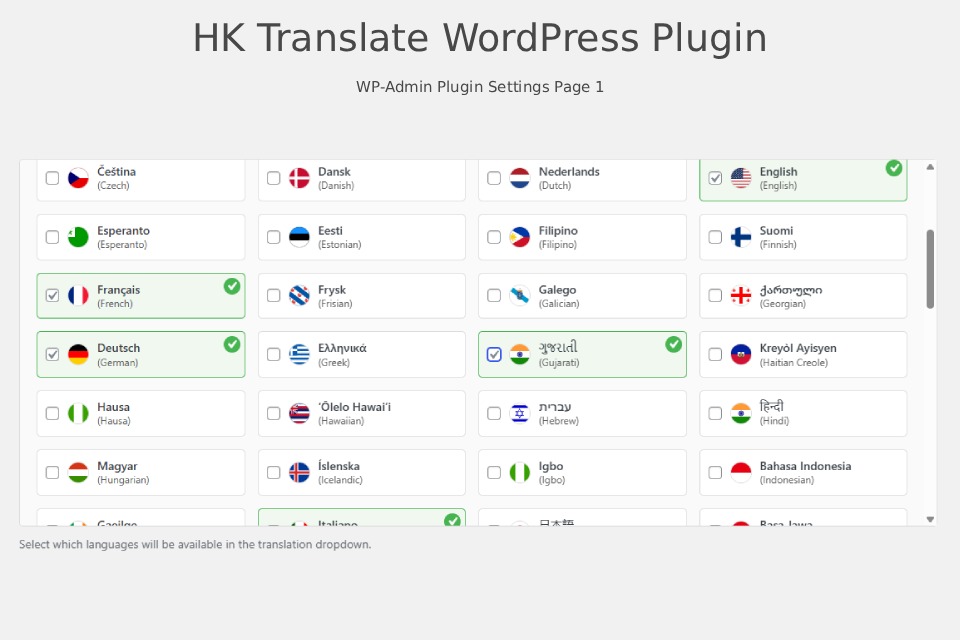Click the green checkmark badge on English
The height and width of the screenshot is (640, 960).
[x=894, y=168]
